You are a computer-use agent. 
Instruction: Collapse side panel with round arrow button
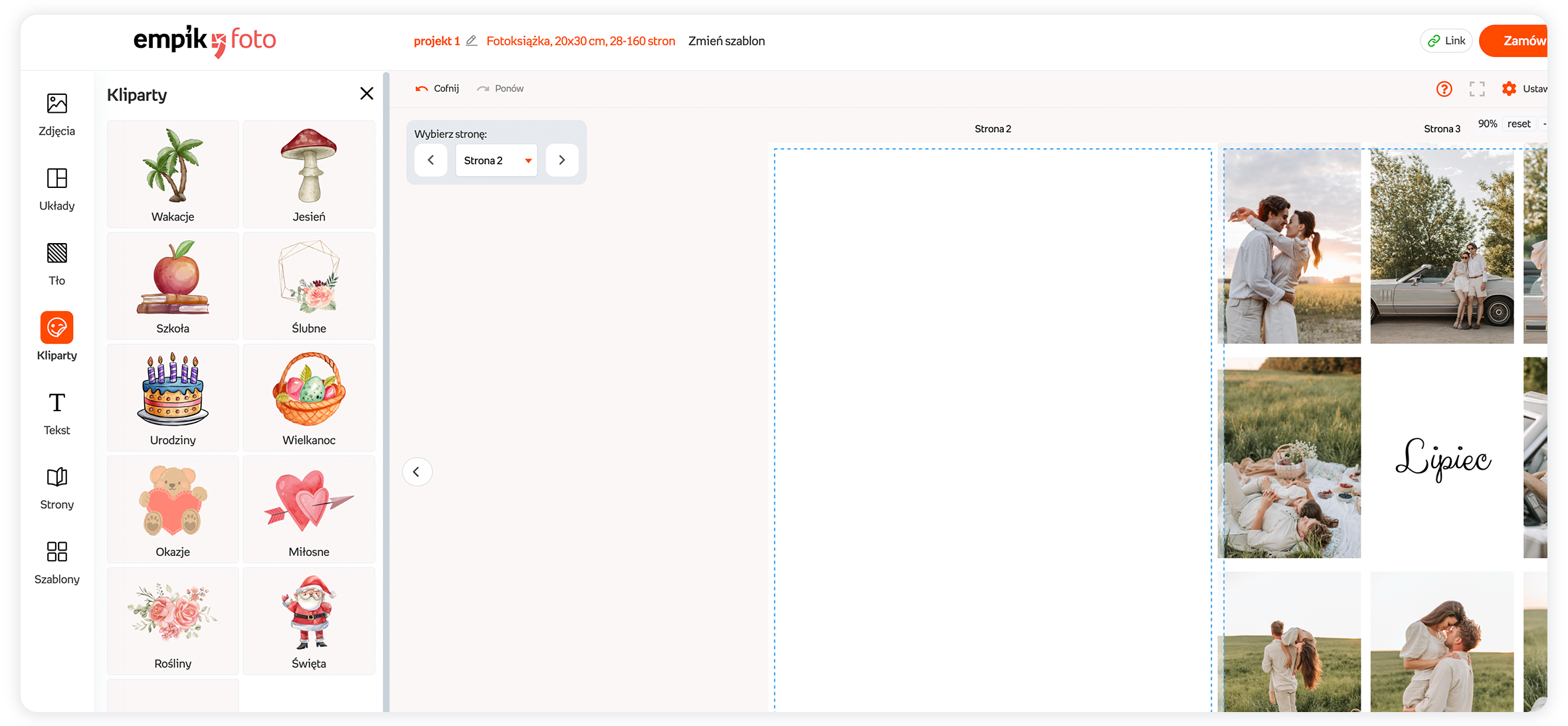point(417,472)
